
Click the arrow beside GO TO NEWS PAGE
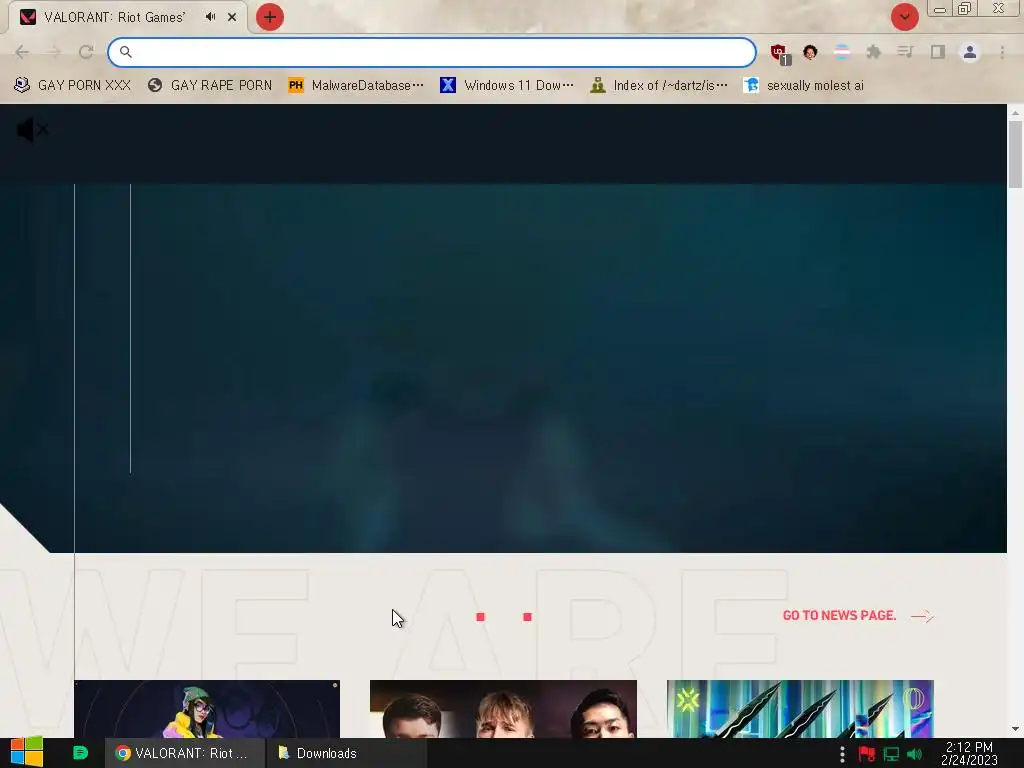[922, 616]
